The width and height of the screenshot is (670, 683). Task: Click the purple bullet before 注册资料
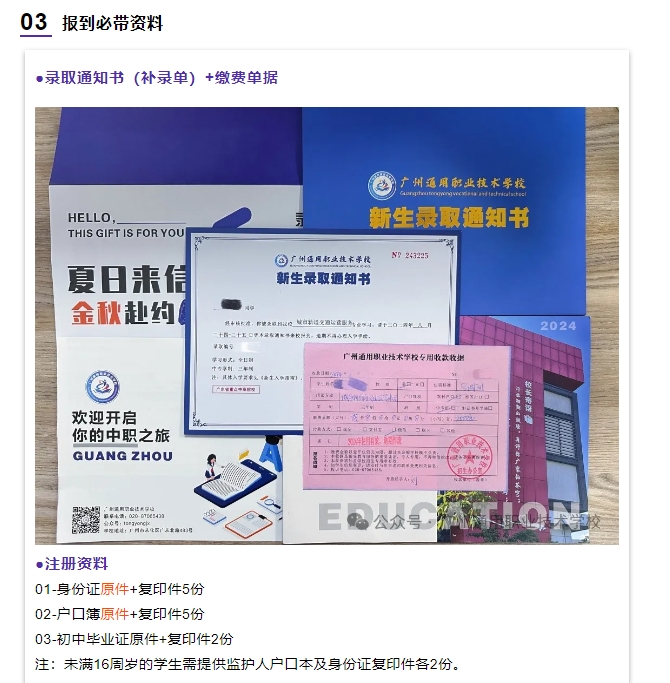(x=40, y=565)
